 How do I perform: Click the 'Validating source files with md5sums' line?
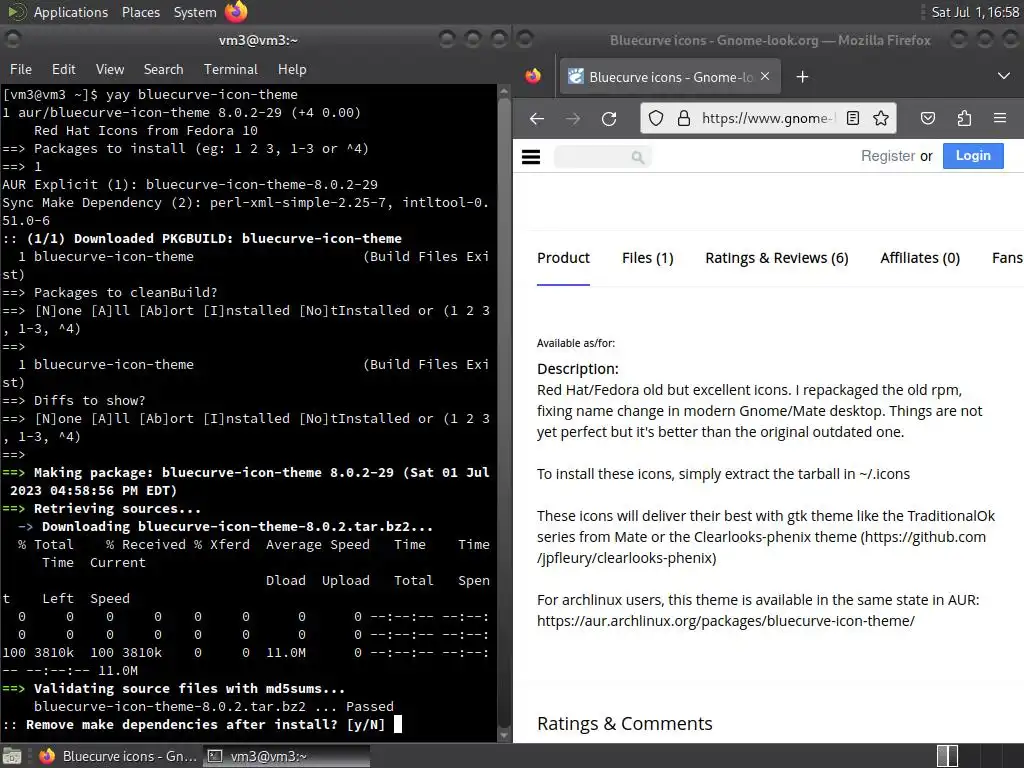pos(173,688)
